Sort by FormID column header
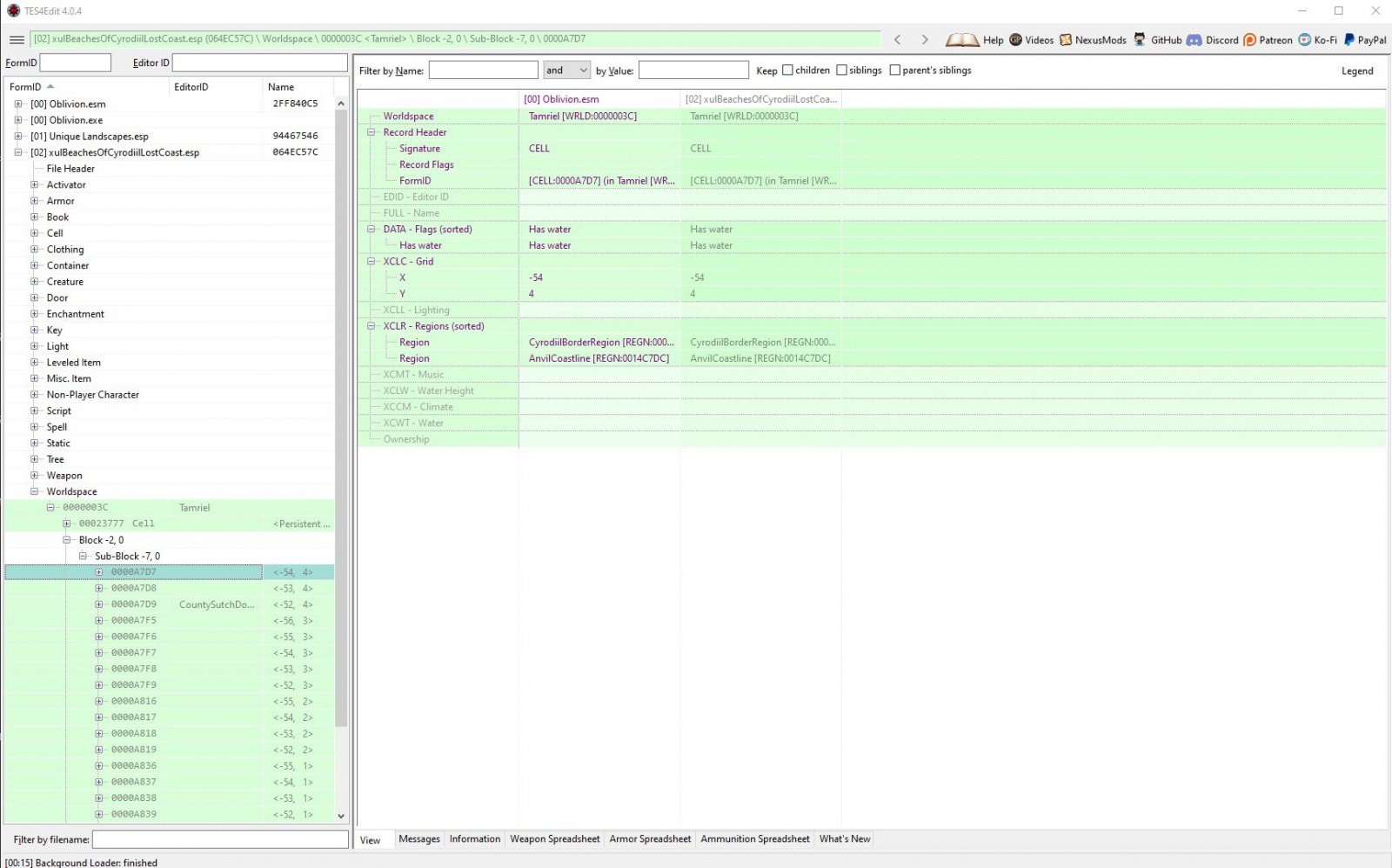This screenshot has width=1392, height=868. coord(87,87)
